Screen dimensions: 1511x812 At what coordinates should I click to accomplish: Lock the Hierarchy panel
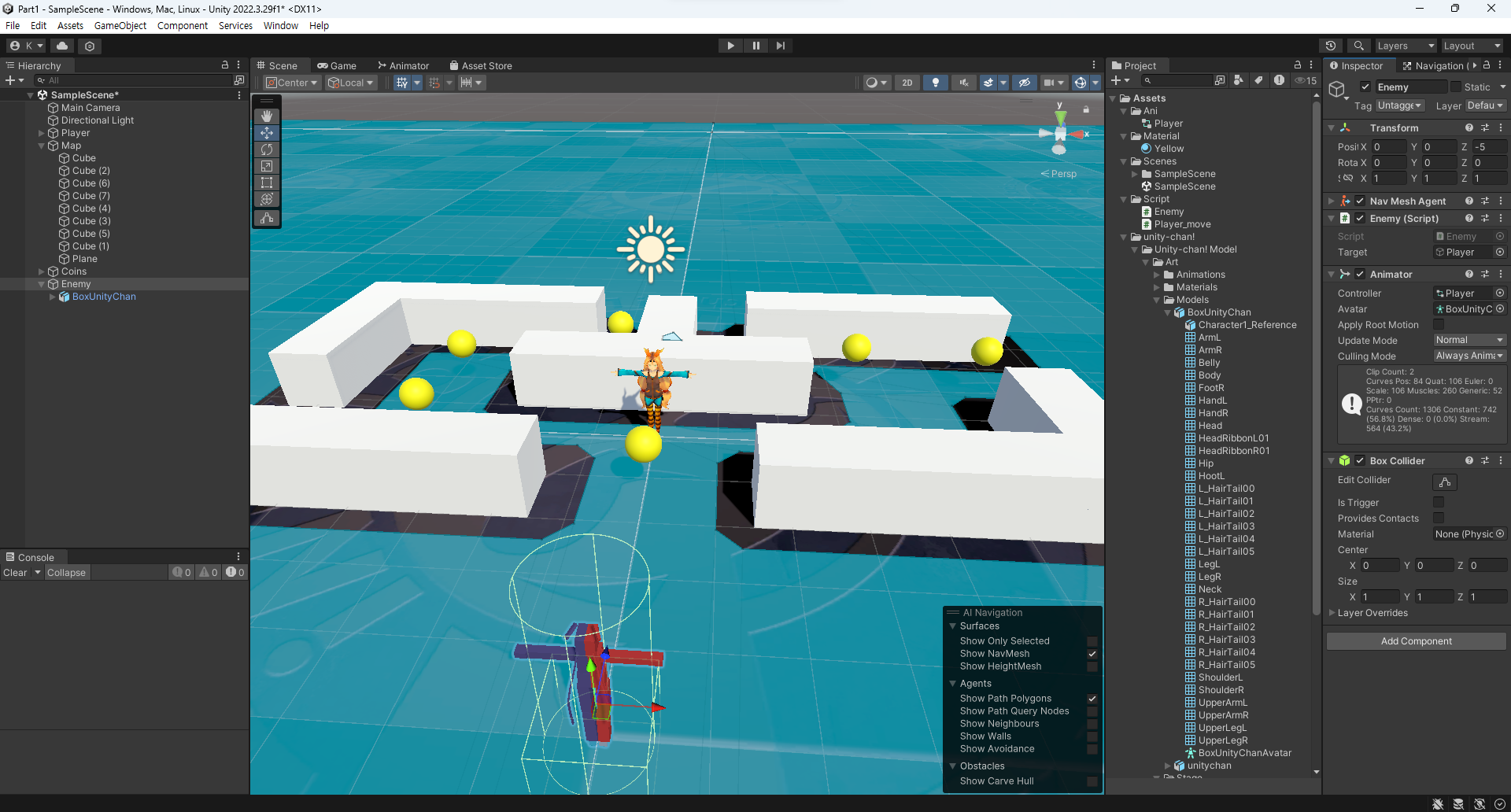pos(225,65)
